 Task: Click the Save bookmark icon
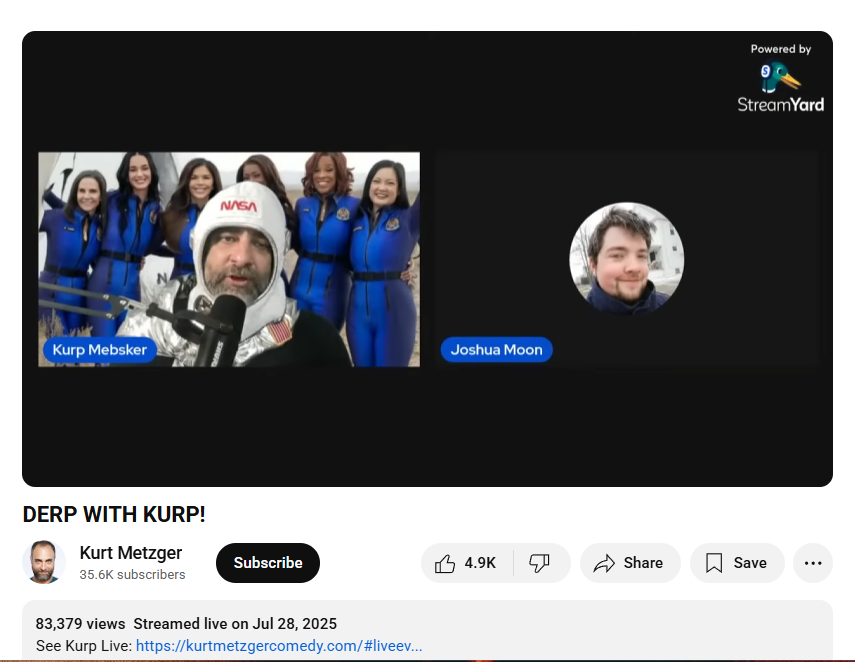coord(714,564)
